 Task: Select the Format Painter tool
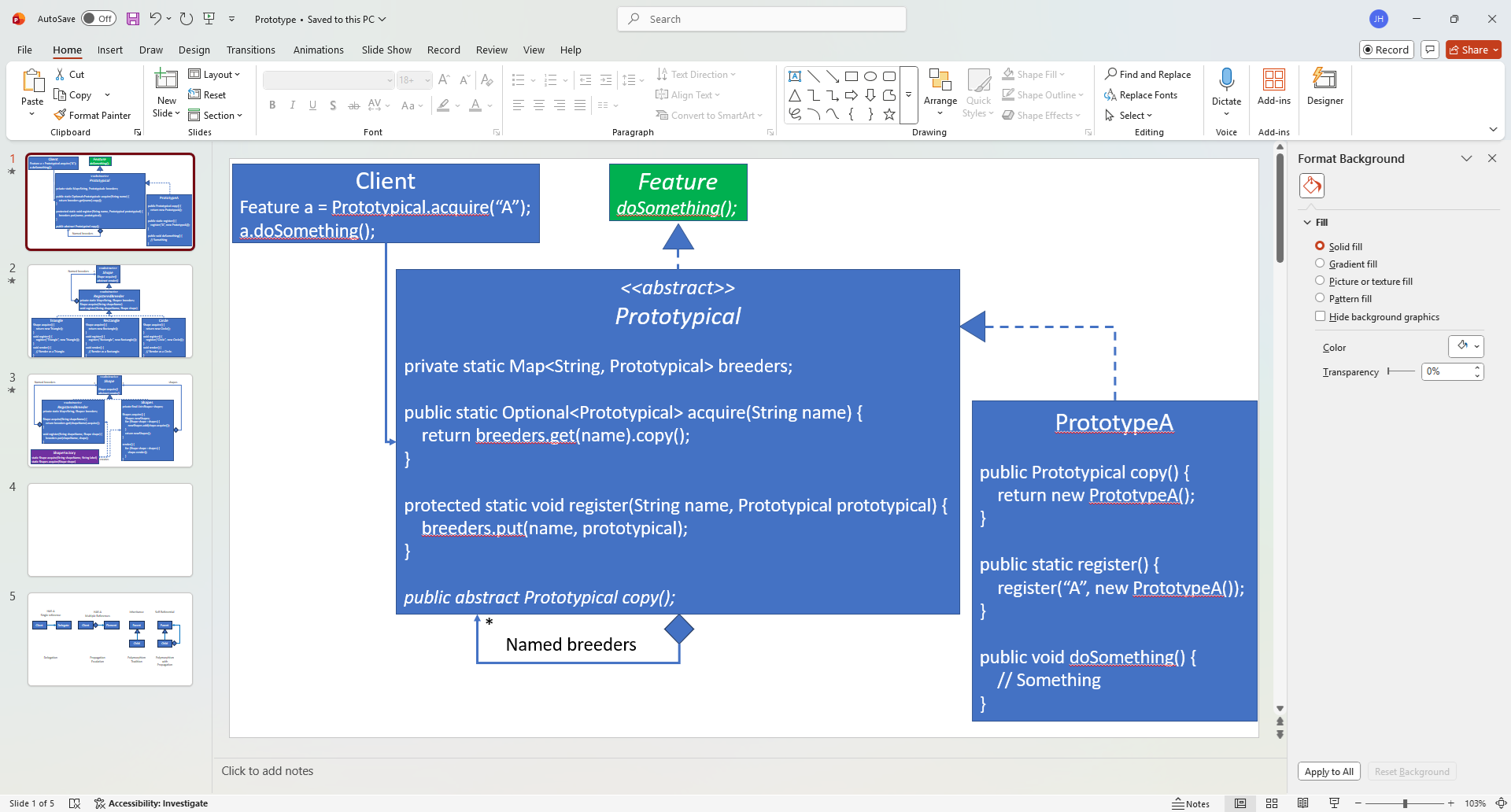pos(93,115)
